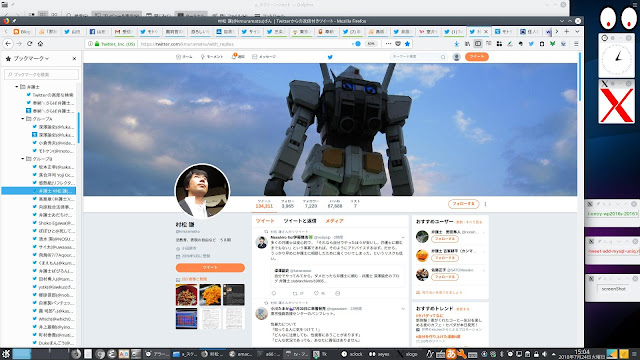Open Twitter モーメント nav item
The height and width of the screenshot is (360, 640).
212,57
